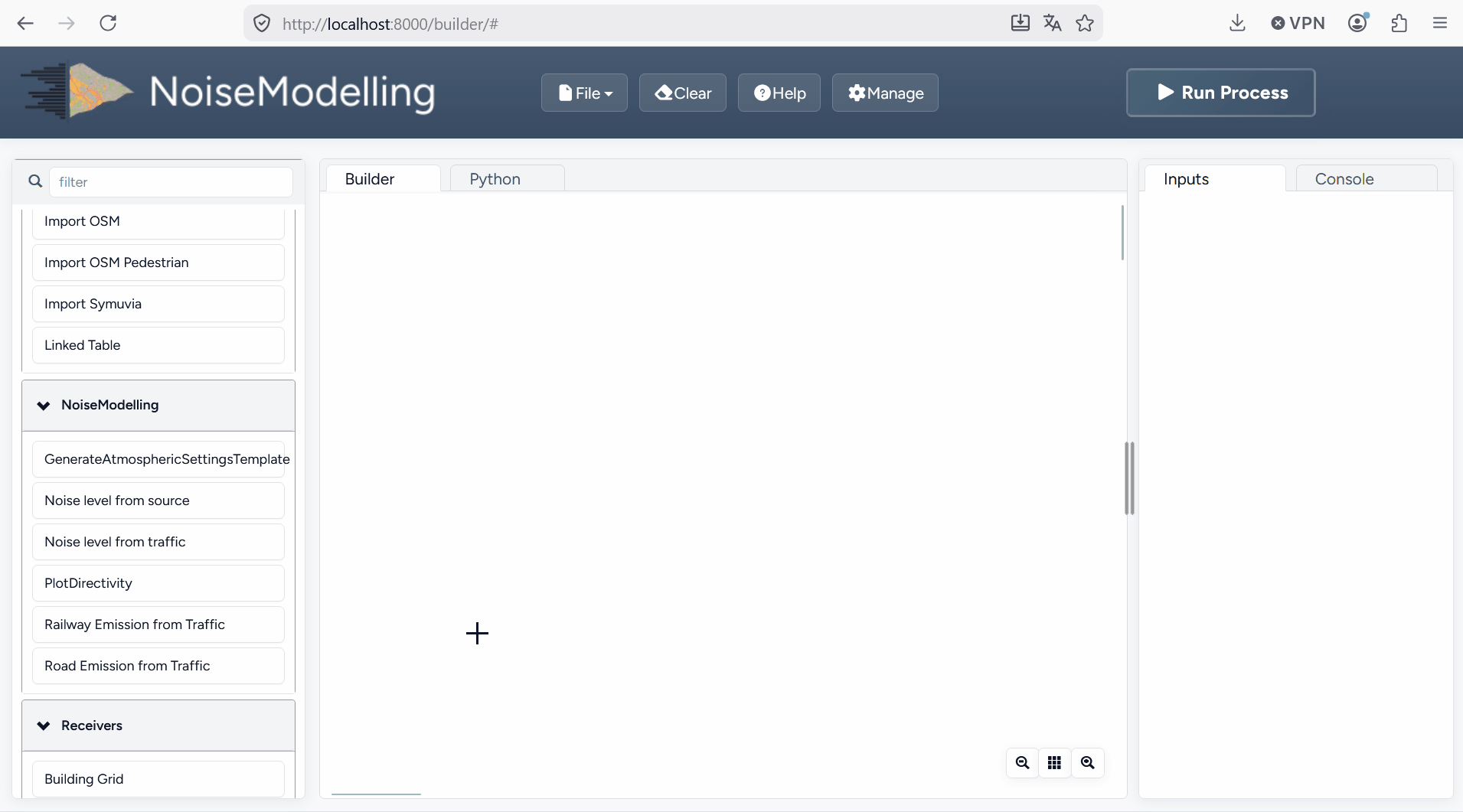
Task: Open browser downloads panel
Action: click(x=1237, y=23)
